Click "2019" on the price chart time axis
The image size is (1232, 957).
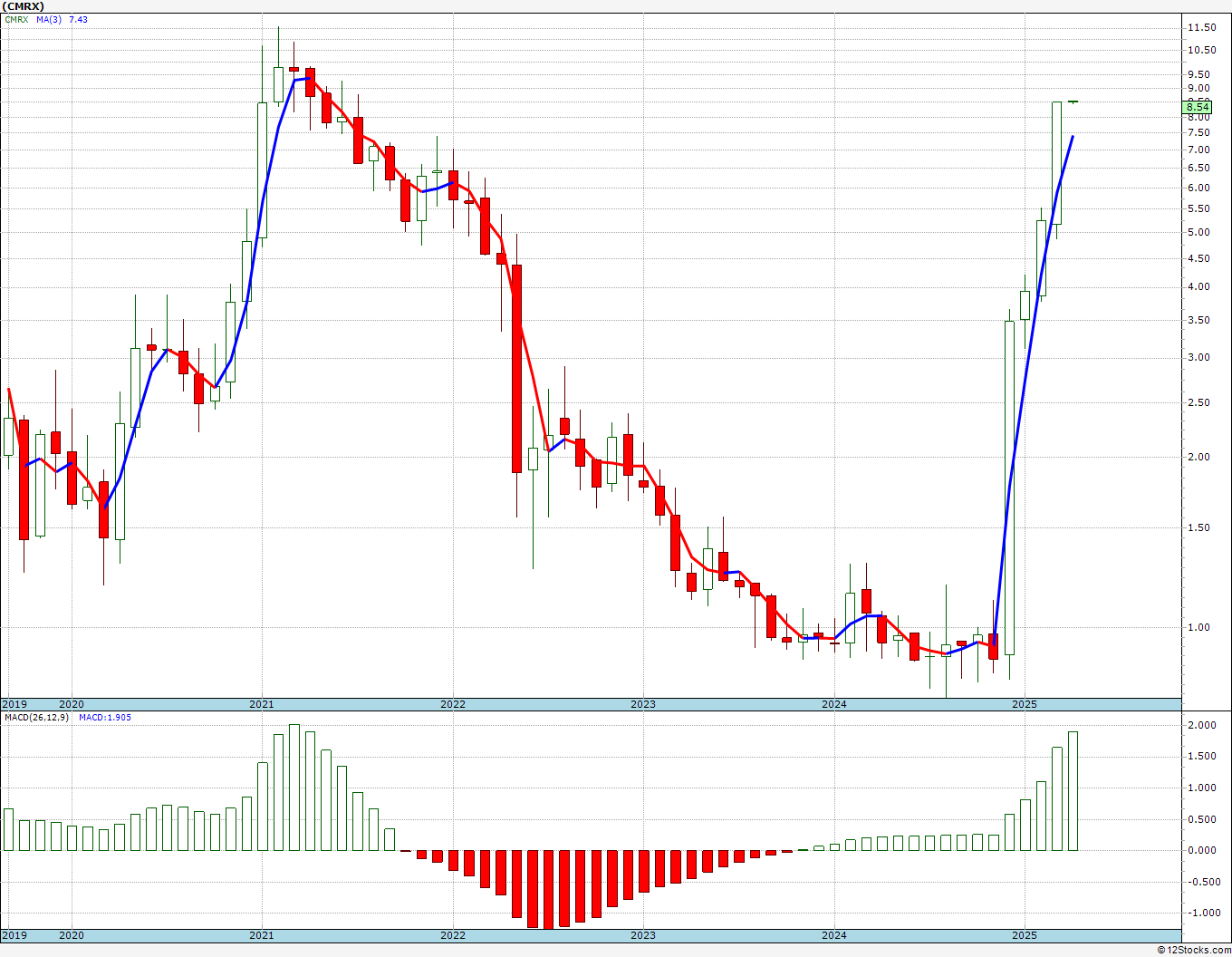pyautogui.click(x=14, y=704)
